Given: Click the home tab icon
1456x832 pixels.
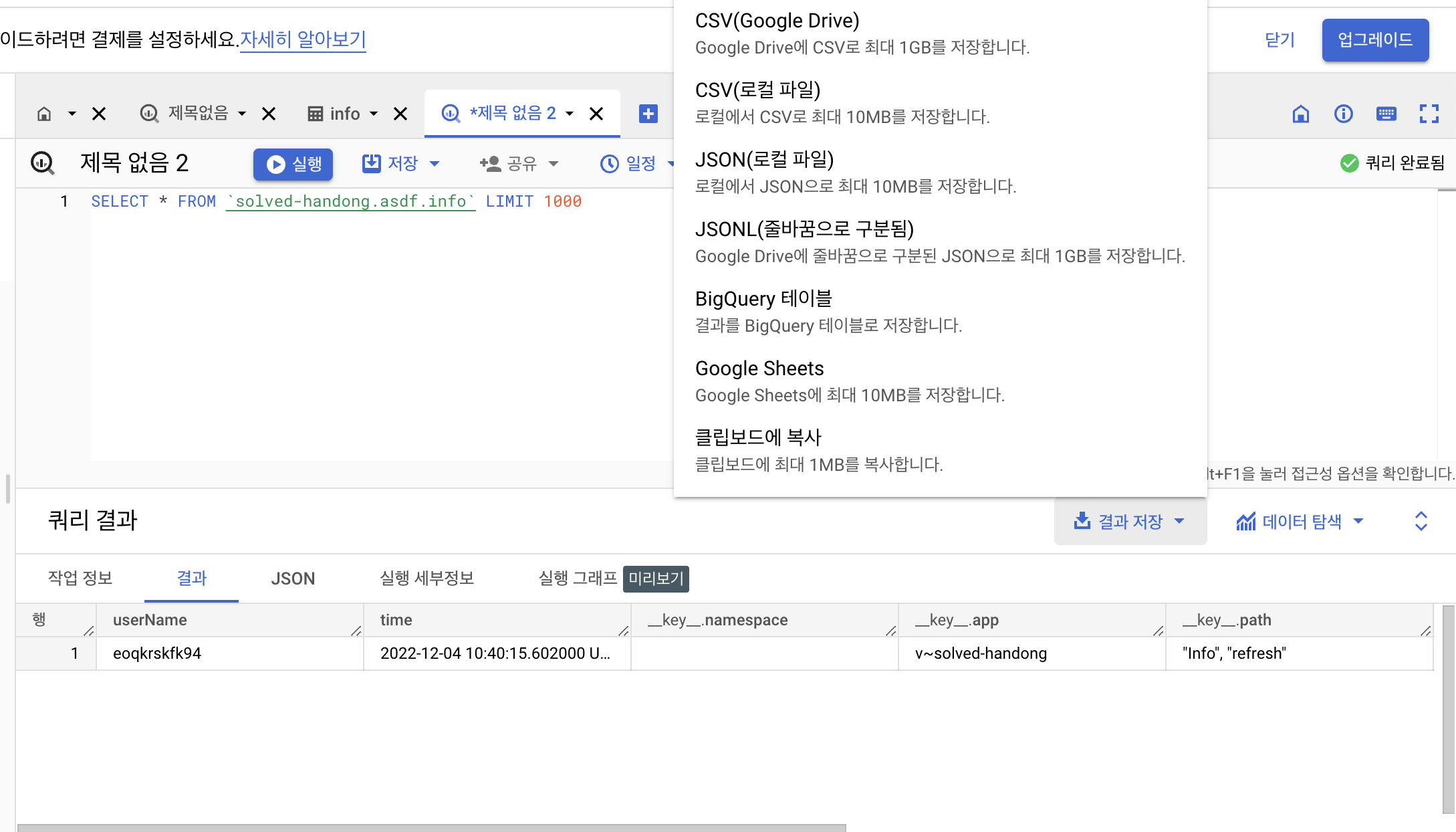Looking at the screenshot, I should [44, 114].
